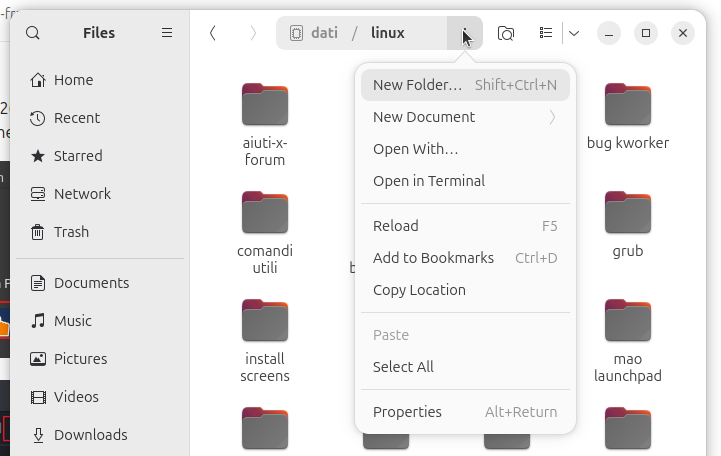721x456 pixels.
Task: Open Properties from the context menu
Action: click(x=407, y=412)
